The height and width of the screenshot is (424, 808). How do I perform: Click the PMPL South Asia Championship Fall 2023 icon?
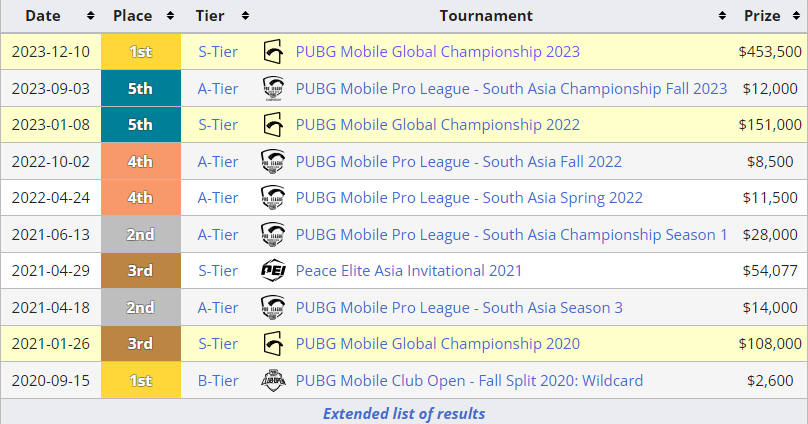click(272, 88)
